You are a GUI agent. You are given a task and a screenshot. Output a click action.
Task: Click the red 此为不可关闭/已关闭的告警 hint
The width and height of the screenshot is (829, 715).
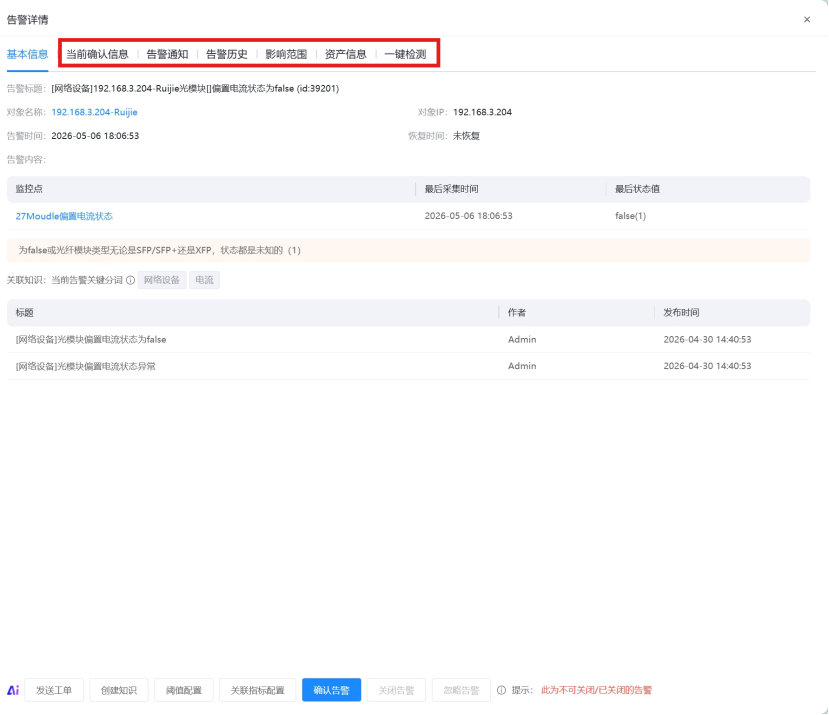pyautogui.click(x=596, y=690)
